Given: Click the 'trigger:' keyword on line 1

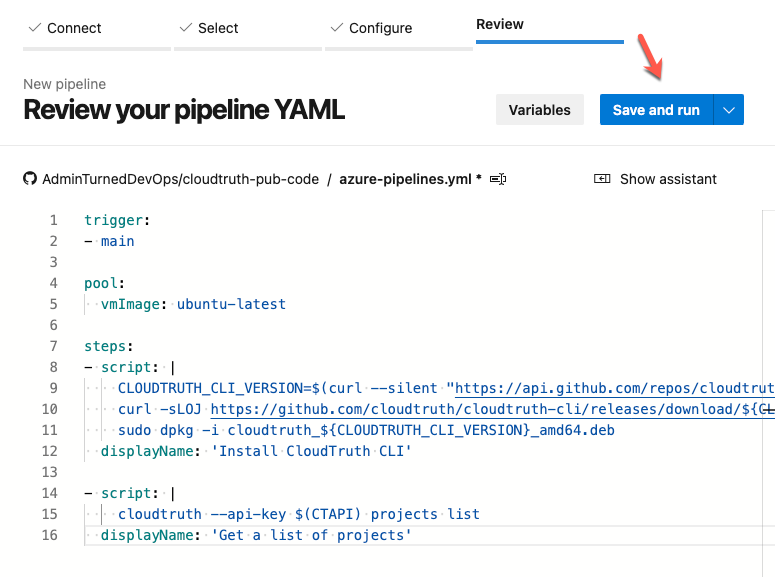Looking at the screenshot, I should pos(117,220).
